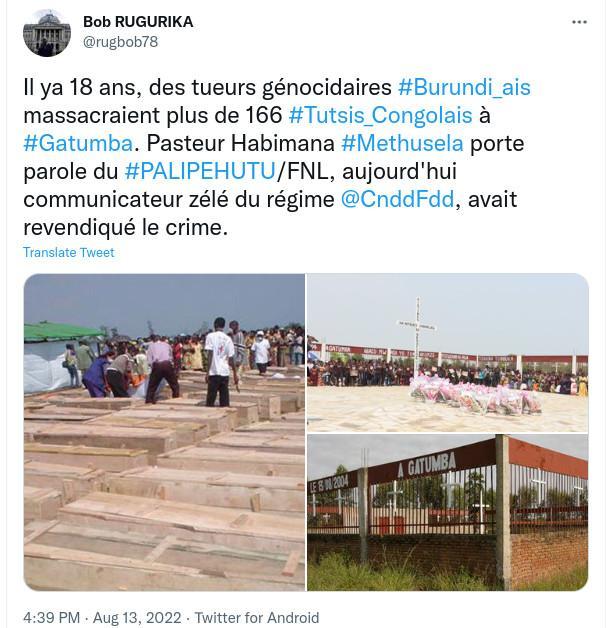Open Bob RUGURIKA's profile avatar
Viewport: 609px width, 628px height.
click(47, 33)
